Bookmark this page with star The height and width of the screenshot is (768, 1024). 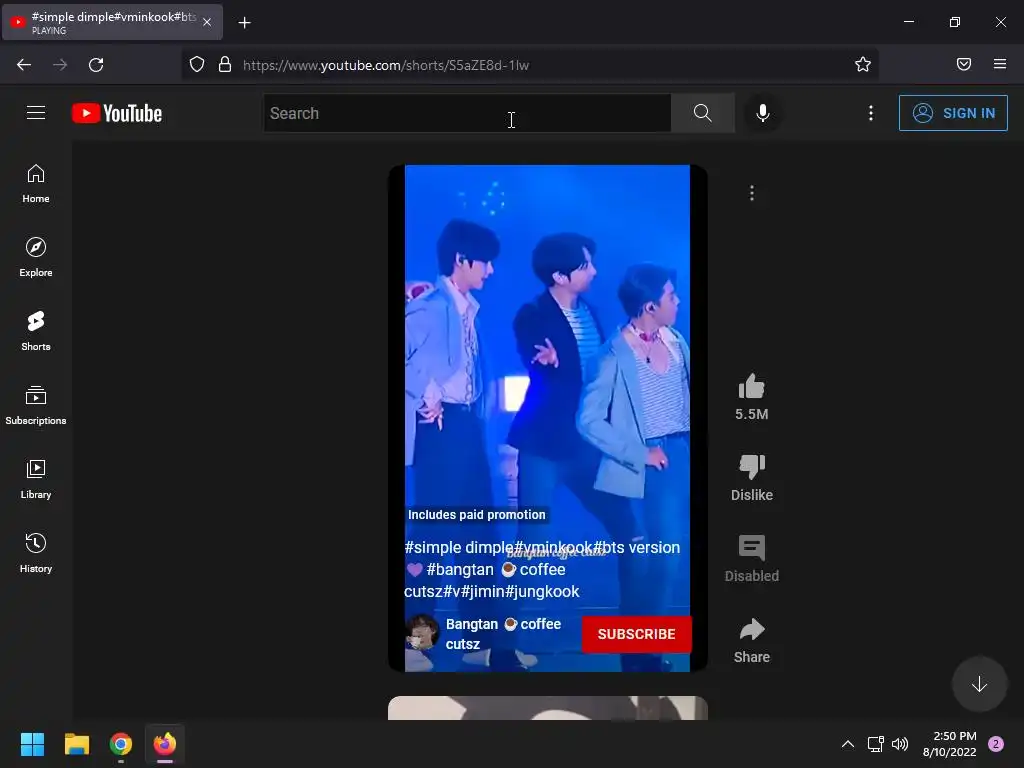(863, 64)
